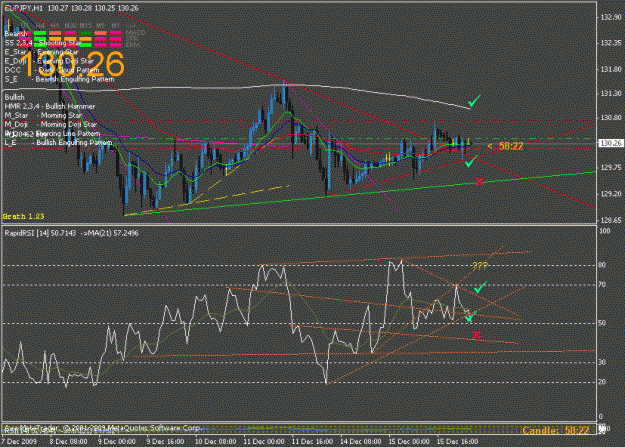Screen dimensions: 625x447
Task: Click the 'M_Star - Morning Star' legend row
Action: pyautogui.click(x=43, y=115)
